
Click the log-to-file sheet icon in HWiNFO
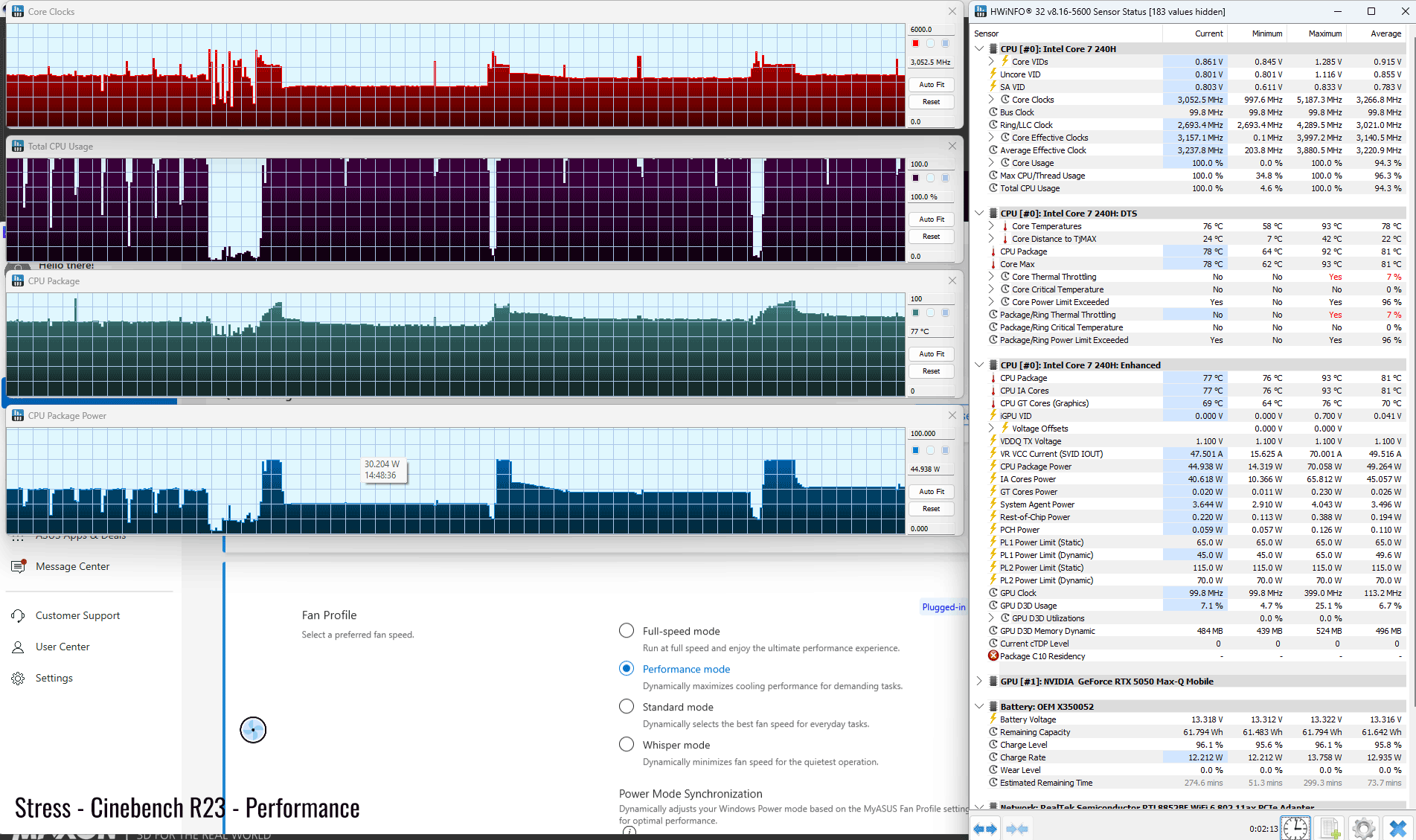[1330, 828]
